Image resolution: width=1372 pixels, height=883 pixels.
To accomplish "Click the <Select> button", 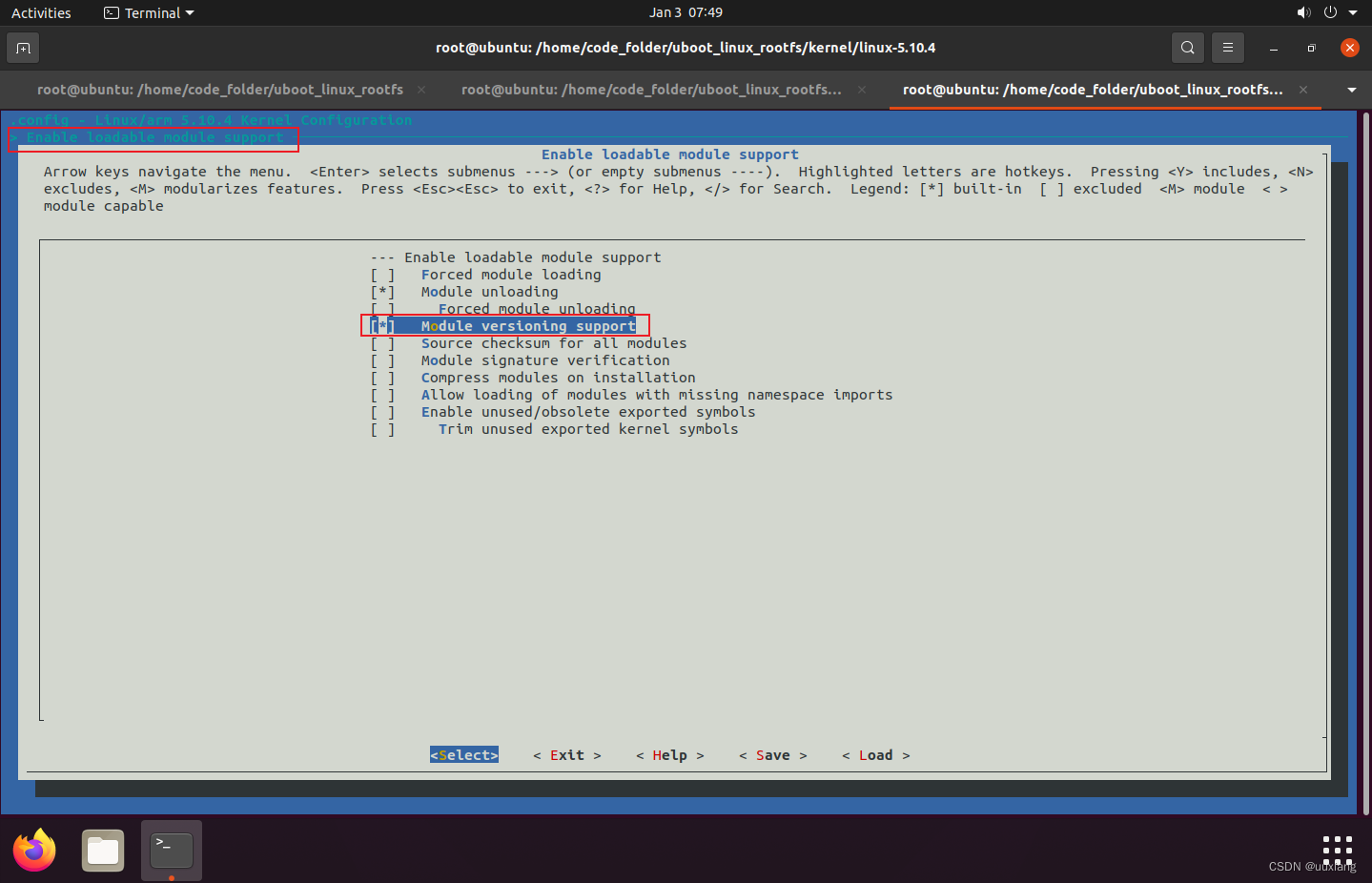I will point(464,755).
